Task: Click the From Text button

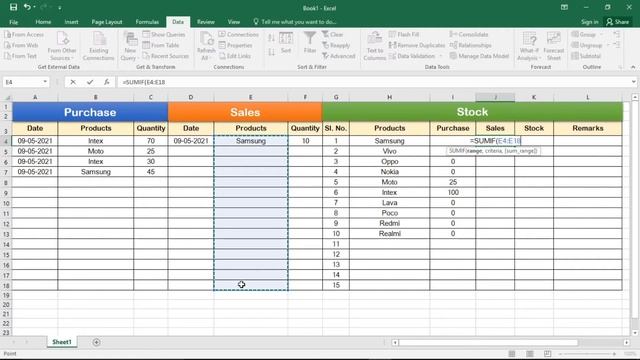Action: [21, 56]
